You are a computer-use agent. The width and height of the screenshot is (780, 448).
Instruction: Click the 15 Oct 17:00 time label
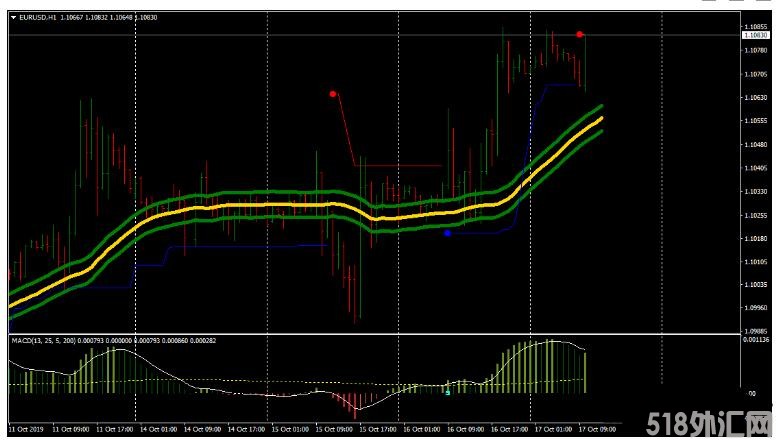378,429
